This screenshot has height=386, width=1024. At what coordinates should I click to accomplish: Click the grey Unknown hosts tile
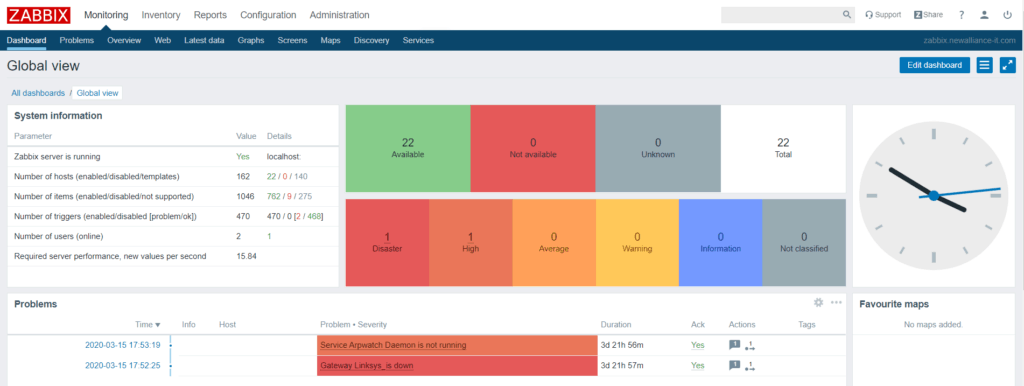point(658,148)
